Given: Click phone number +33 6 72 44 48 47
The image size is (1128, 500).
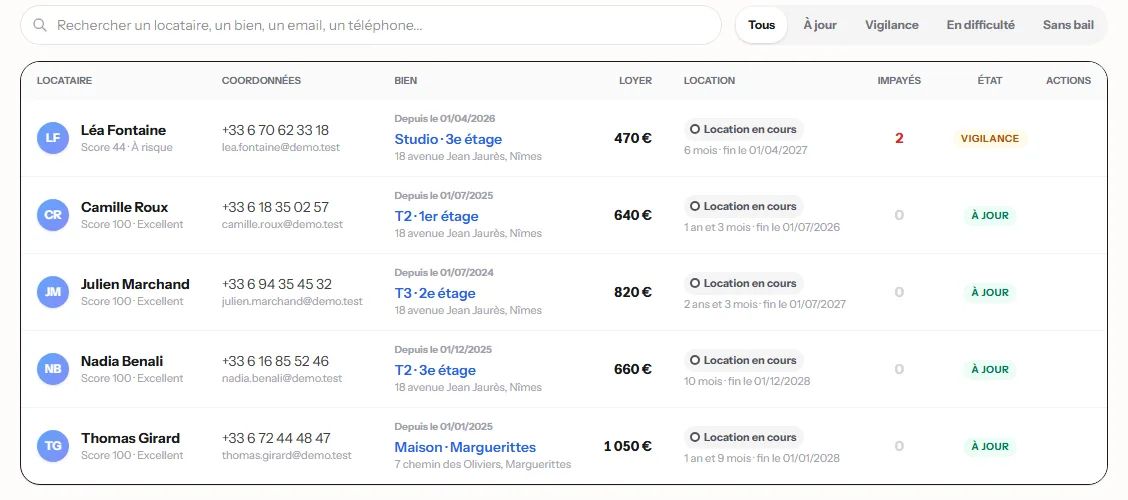Looking at the screenshot, I should pos(276,438).
